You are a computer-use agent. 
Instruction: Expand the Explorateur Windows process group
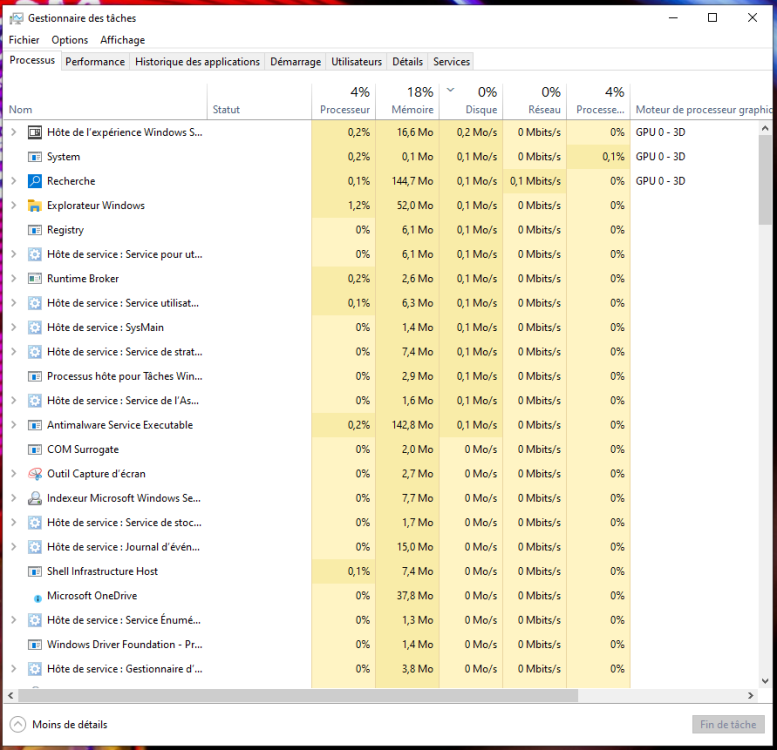[x=14, y=206]
